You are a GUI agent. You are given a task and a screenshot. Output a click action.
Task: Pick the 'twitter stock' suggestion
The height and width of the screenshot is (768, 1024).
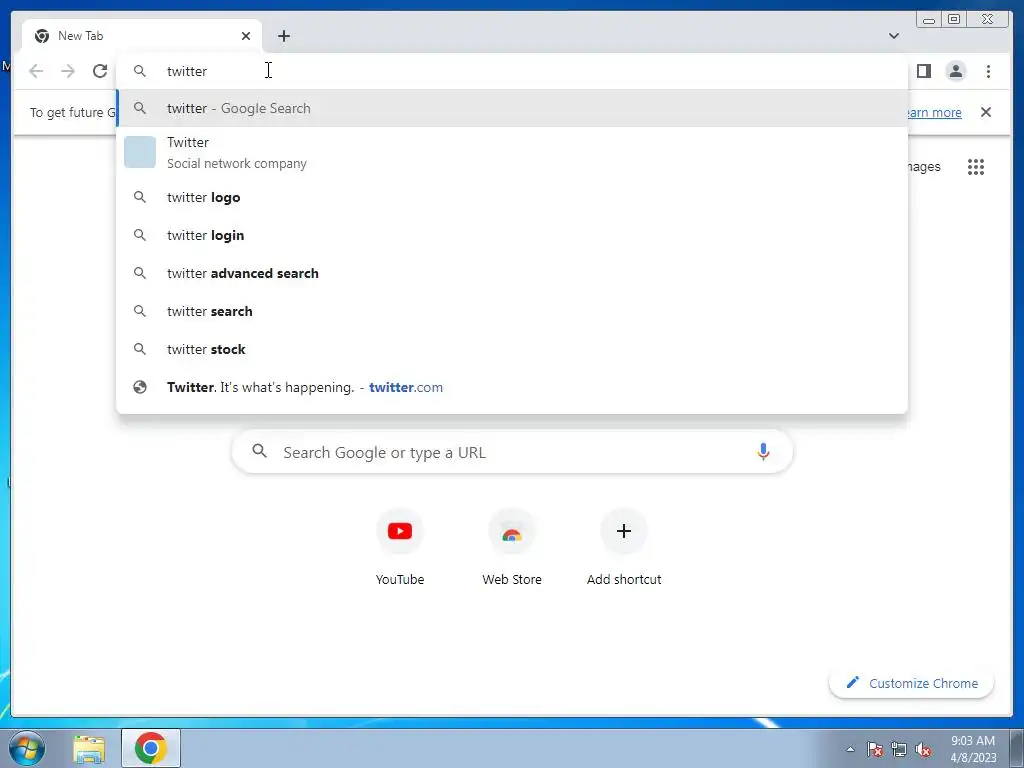click(x=512, y=349)
